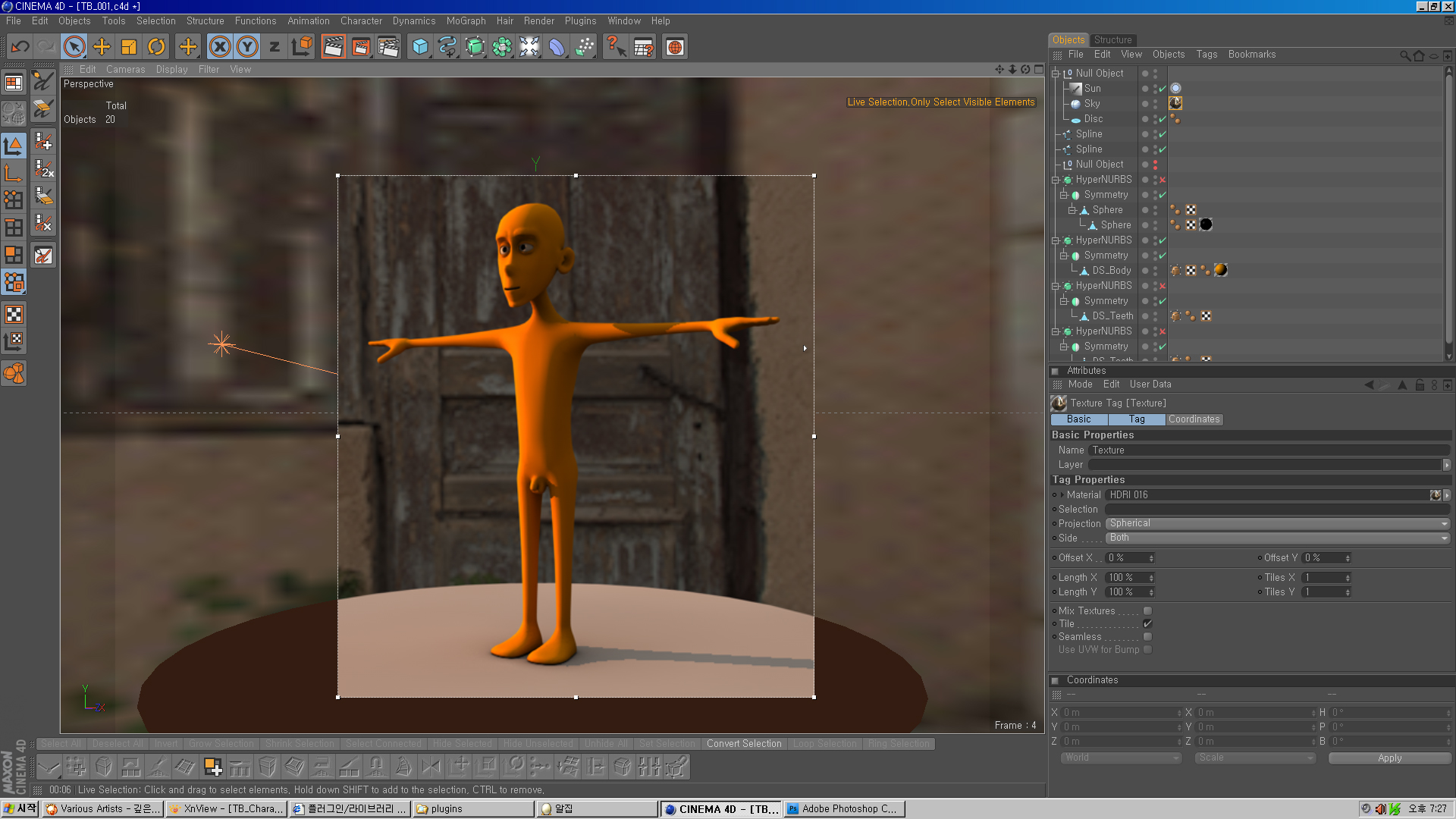Toggle enable checkmark for Disc object
This screenshot has width=1456, height=819.
click(1163, 119)
